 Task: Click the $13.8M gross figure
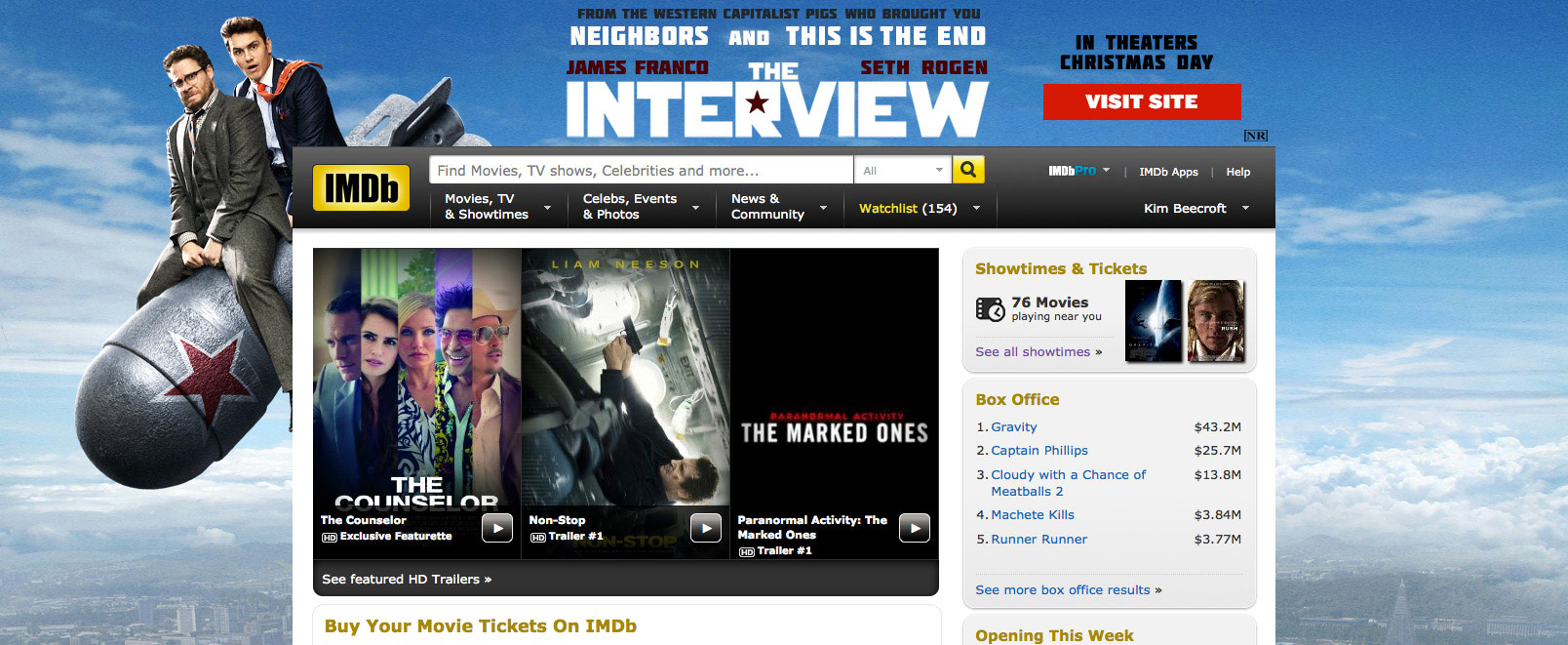pos(1218,474)
